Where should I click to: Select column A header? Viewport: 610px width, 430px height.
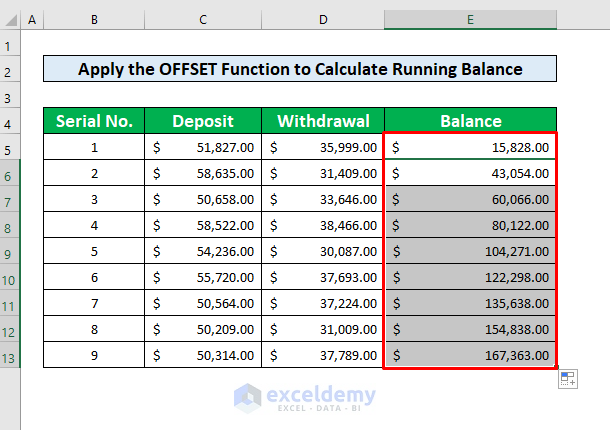[x=31, y=20]
